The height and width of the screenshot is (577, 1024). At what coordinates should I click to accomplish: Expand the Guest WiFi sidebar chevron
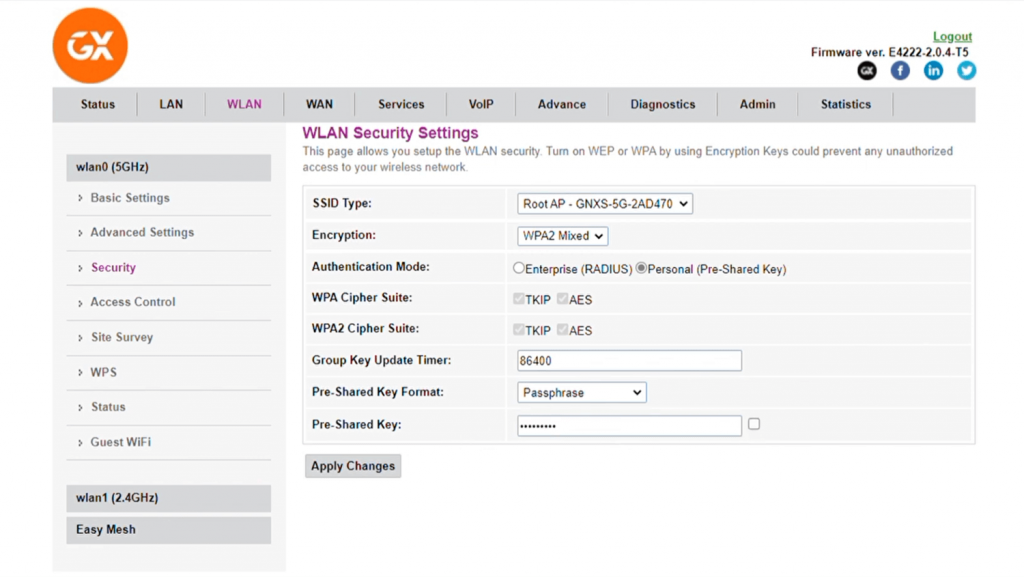point(79,442)
